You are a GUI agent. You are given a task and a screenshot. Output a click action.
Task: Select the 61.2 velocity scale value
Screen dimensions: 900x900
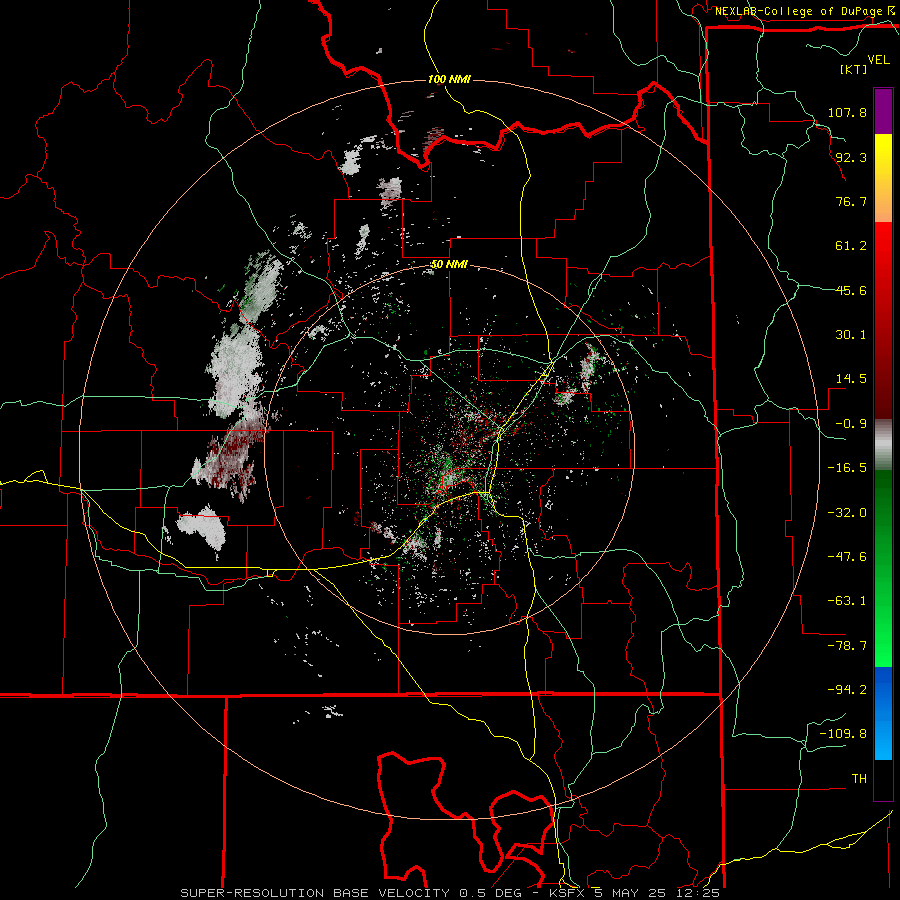point(851,246)
